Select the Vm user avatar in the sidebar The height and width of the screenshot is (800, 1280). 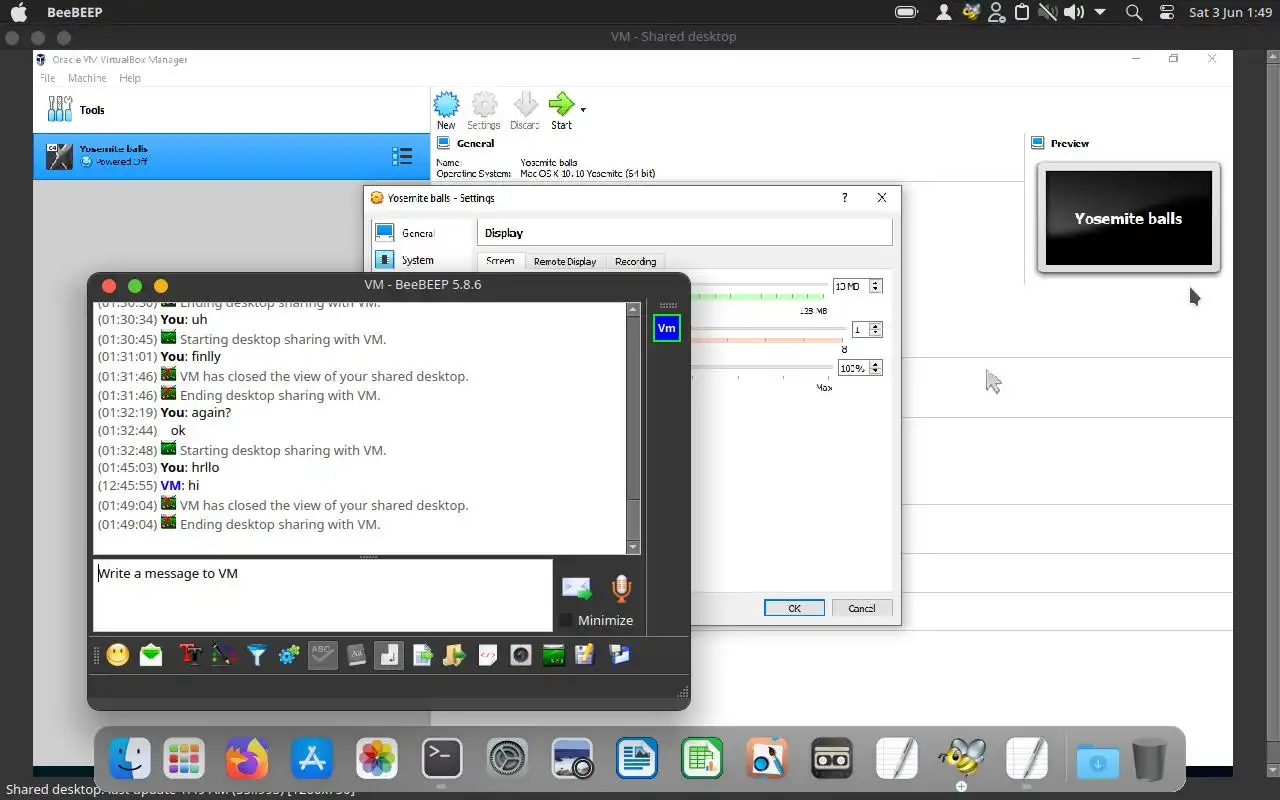click(666, 328)
